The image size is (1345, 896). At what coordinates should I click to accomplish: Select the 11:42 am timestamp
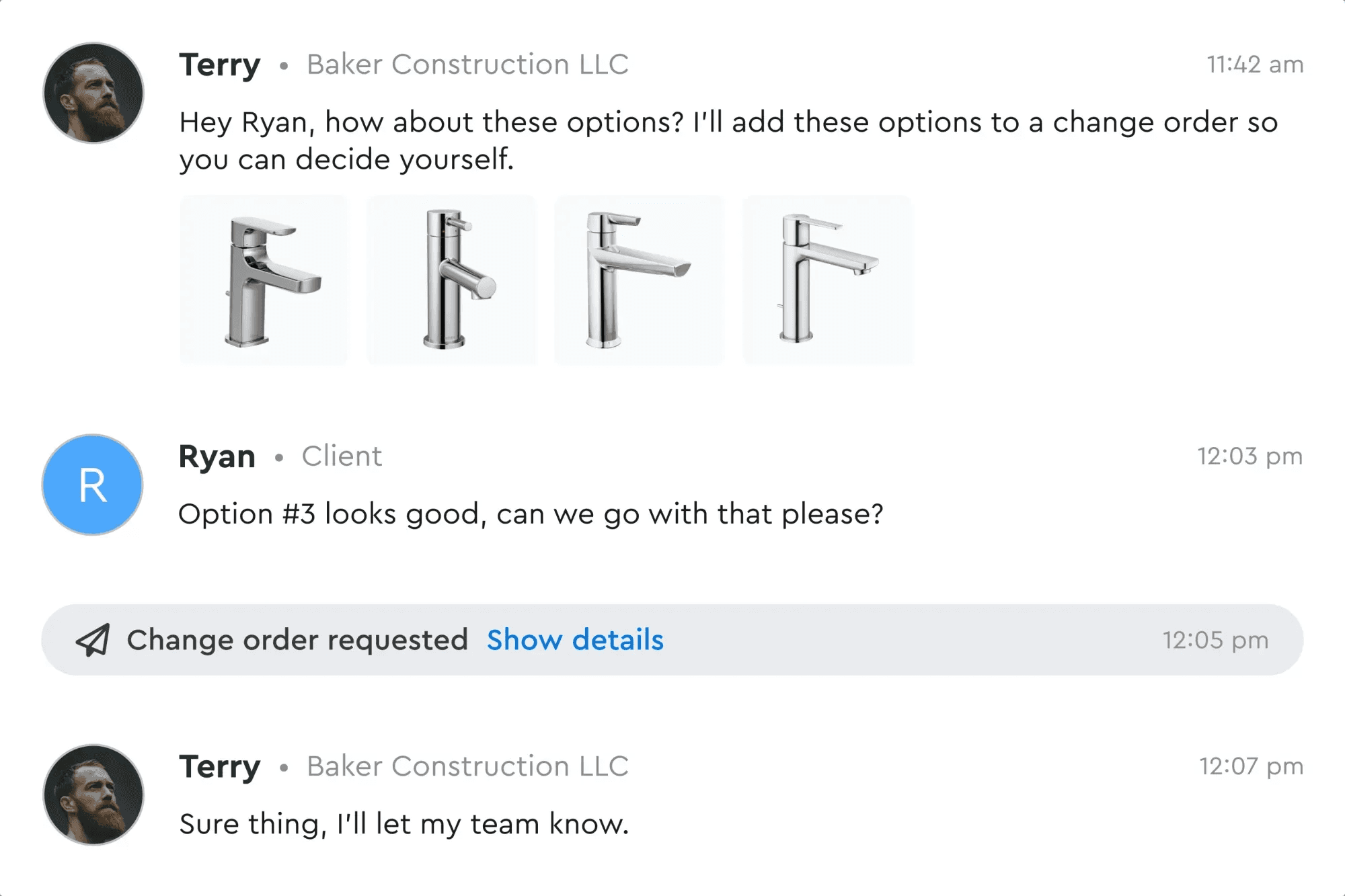1254,64
